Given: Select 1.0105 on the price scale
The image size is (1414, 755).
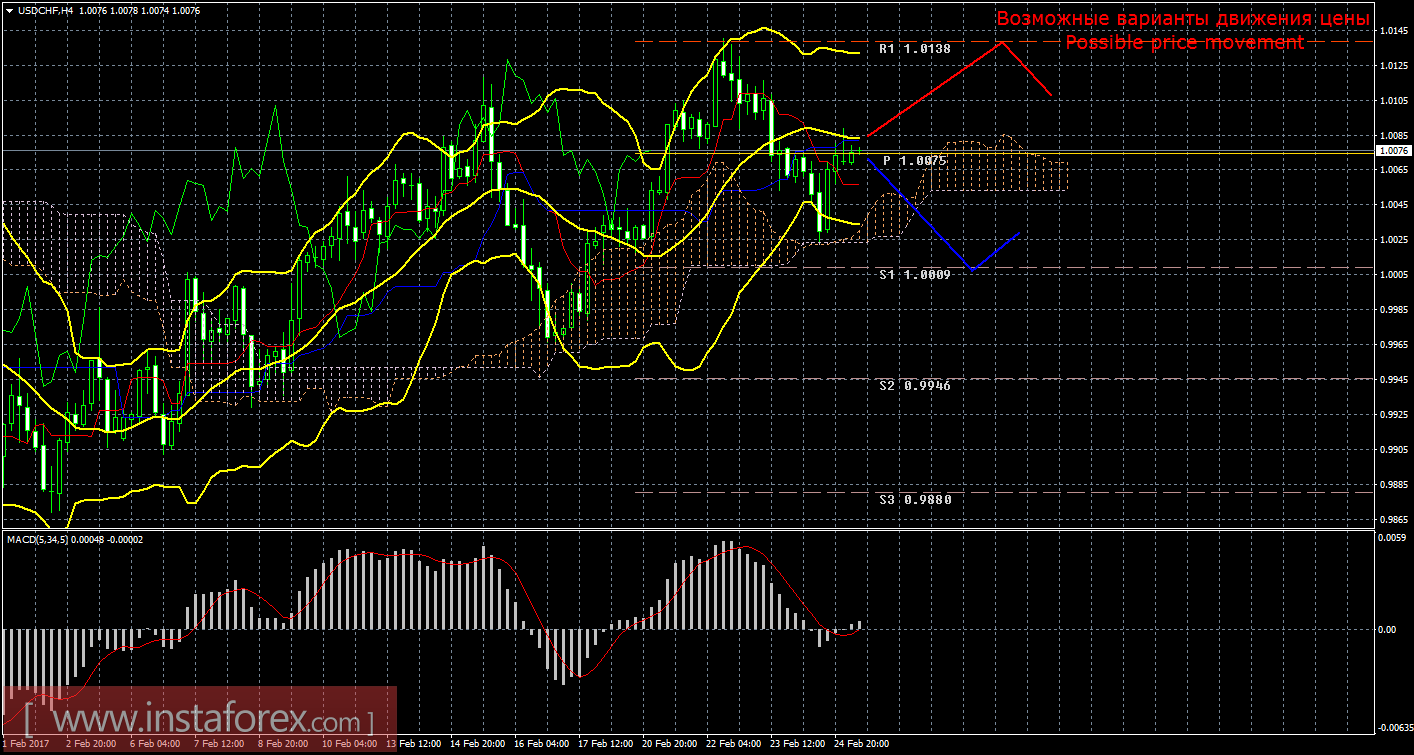Looking at the screenshot, I should point(1393,101).
